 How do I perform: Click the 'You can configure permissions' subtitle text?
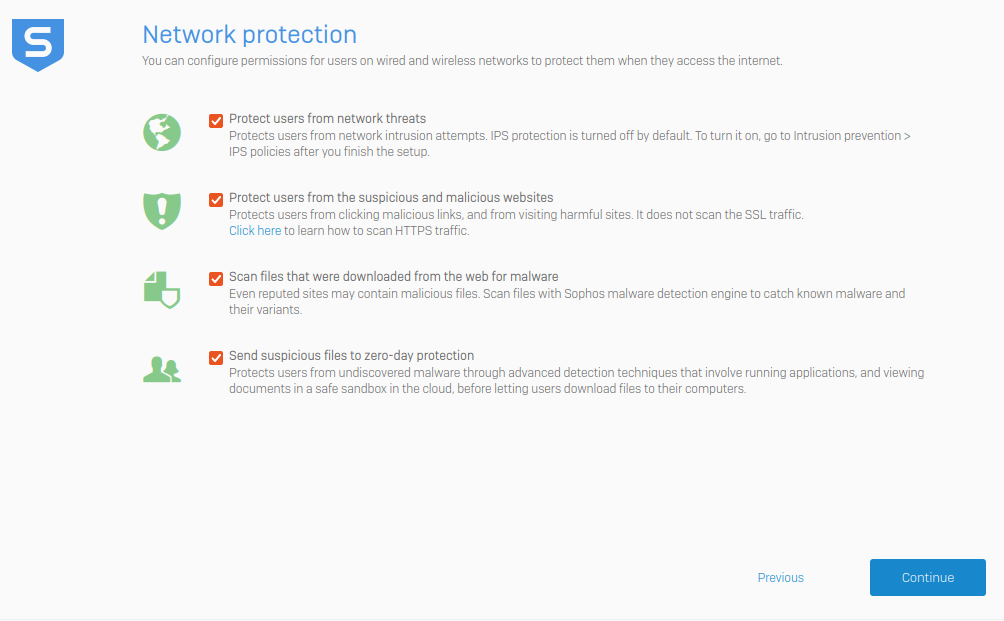pyautogui.click(x=462, y=61)
